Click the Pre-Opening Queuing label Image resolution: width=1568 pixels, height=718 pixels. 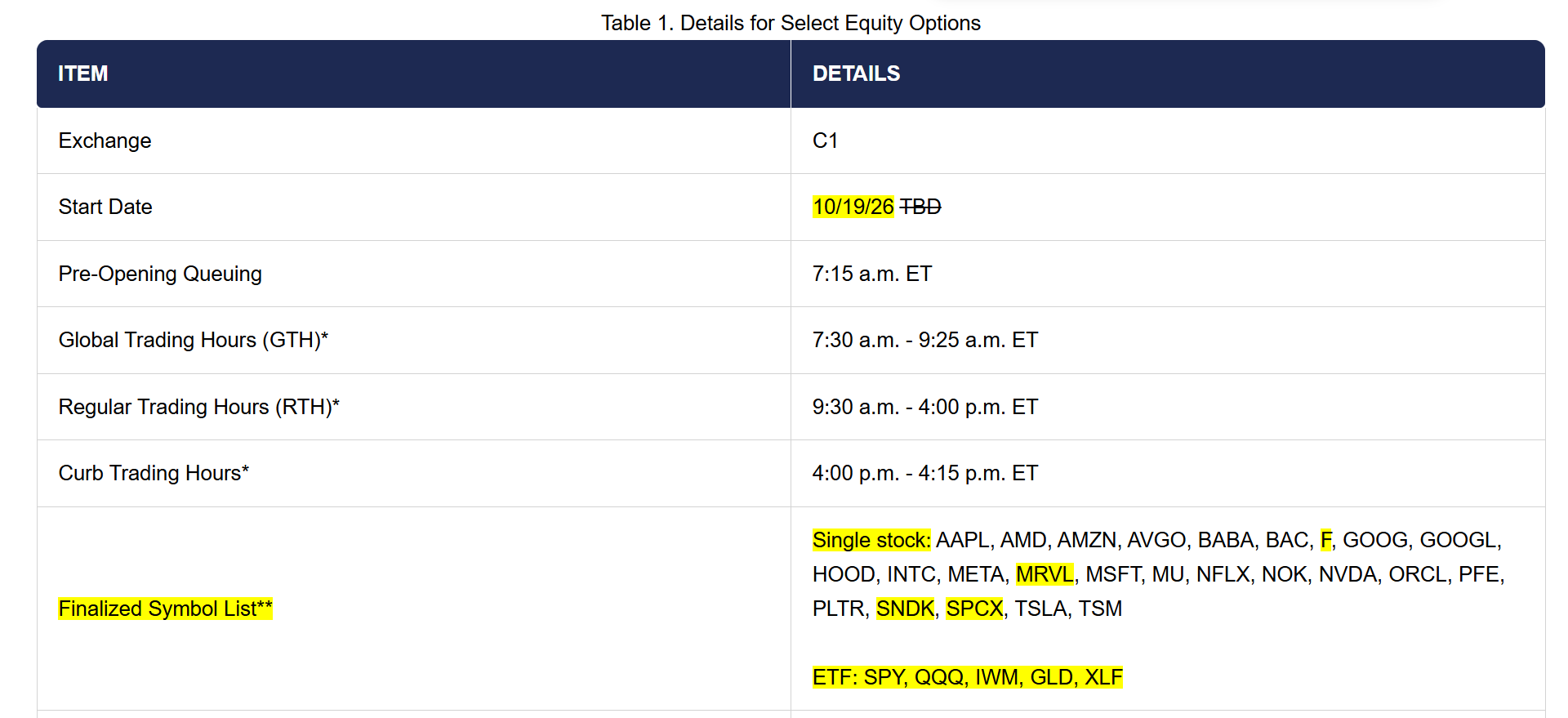point(160,274)
